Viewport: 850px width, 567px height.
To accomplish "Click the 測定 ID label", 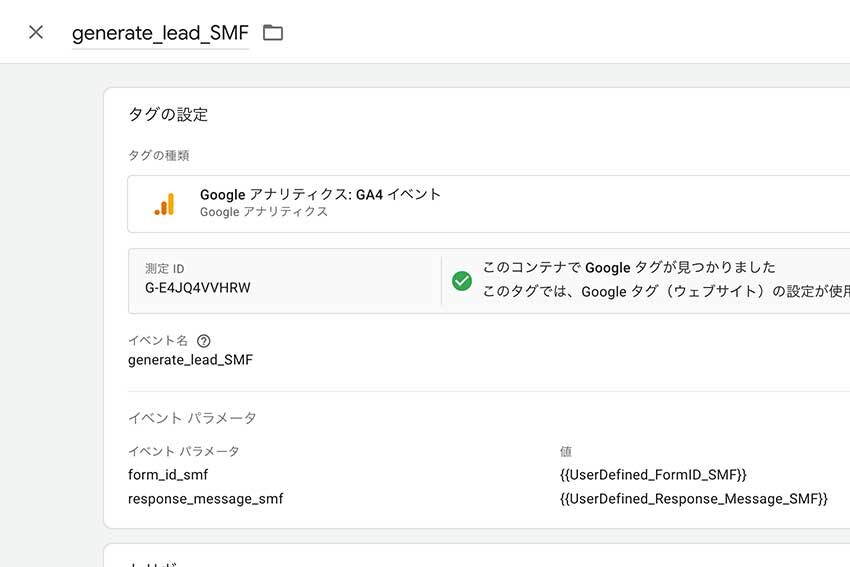I will [164, 268].
